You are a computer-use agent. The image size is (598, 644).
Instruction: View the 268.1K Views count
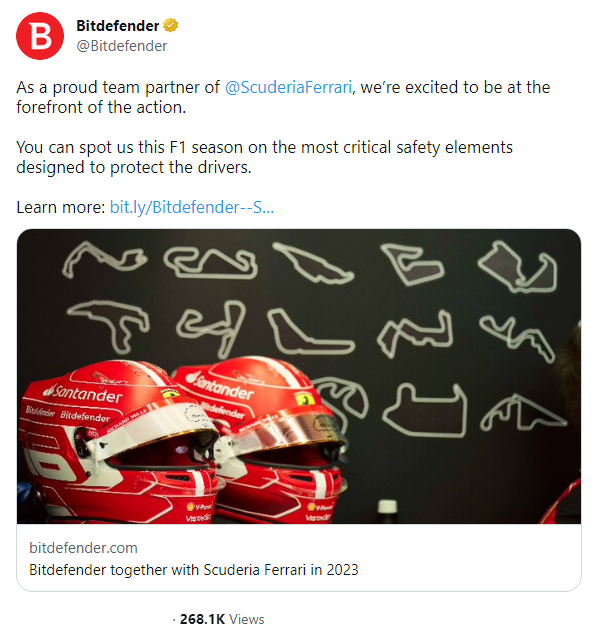tap(222, 619)
